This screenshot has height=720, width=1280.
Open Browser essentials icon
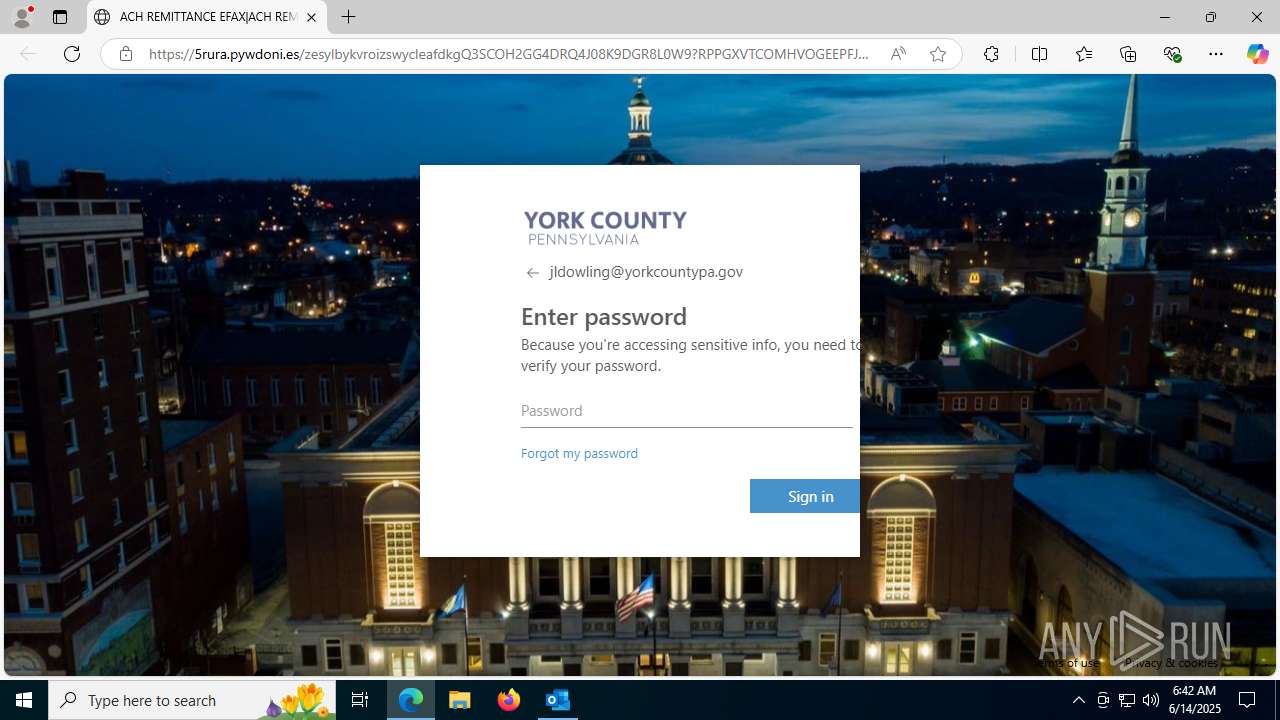click(x=1172, y=54)
